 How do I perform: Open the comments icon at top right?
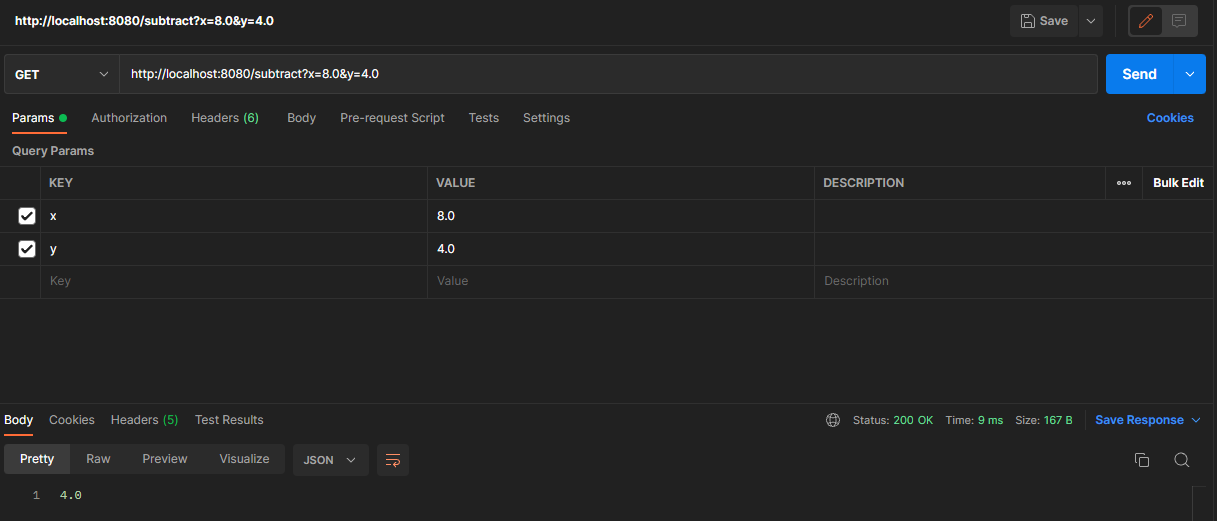click(x=1179, y=21)
